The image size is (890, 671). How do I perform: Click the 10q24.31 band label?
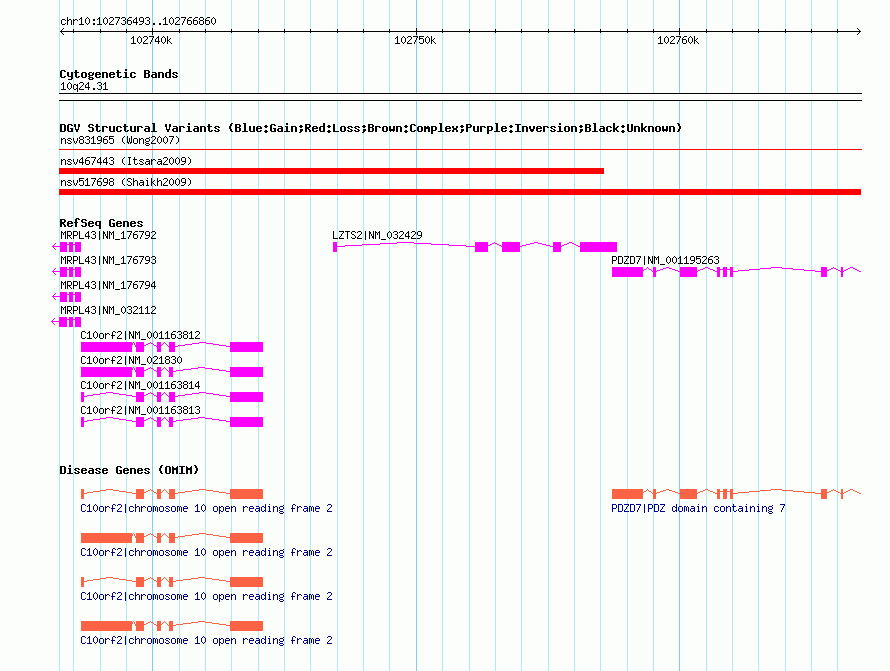coord(84,86)
